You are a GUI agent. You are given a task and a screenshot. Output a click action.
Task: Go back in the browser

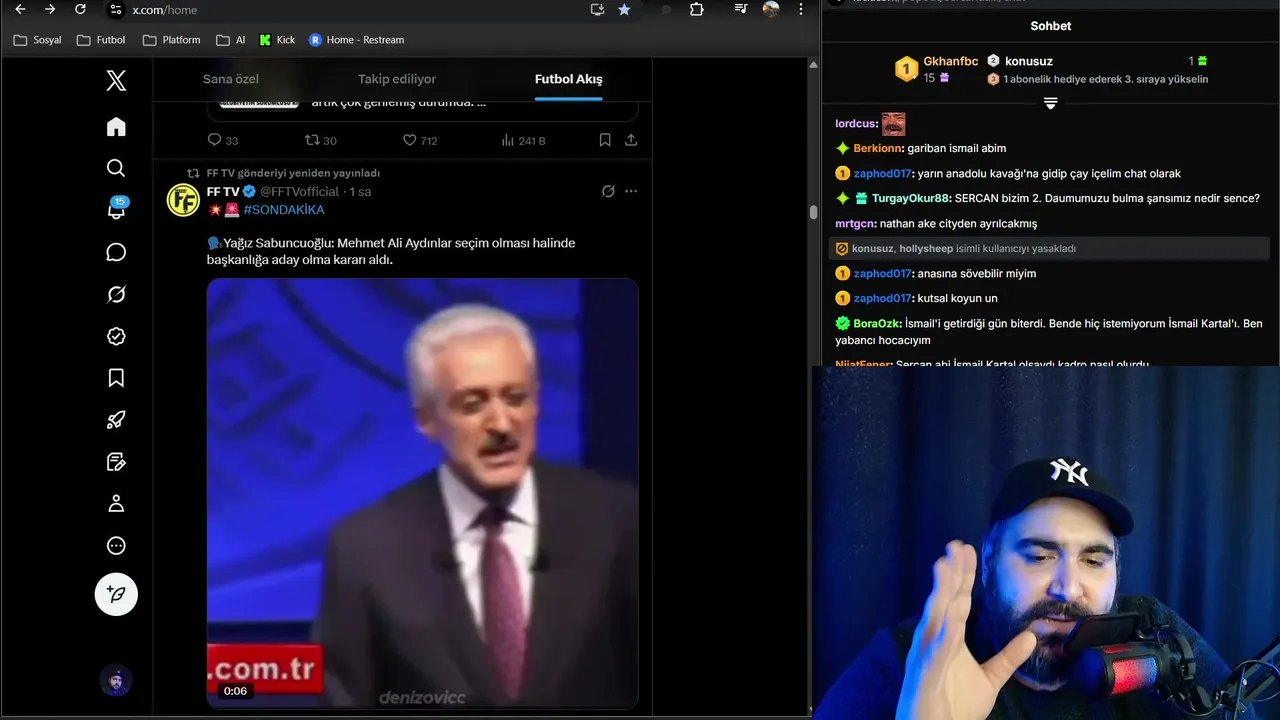[x=20, y=9]
